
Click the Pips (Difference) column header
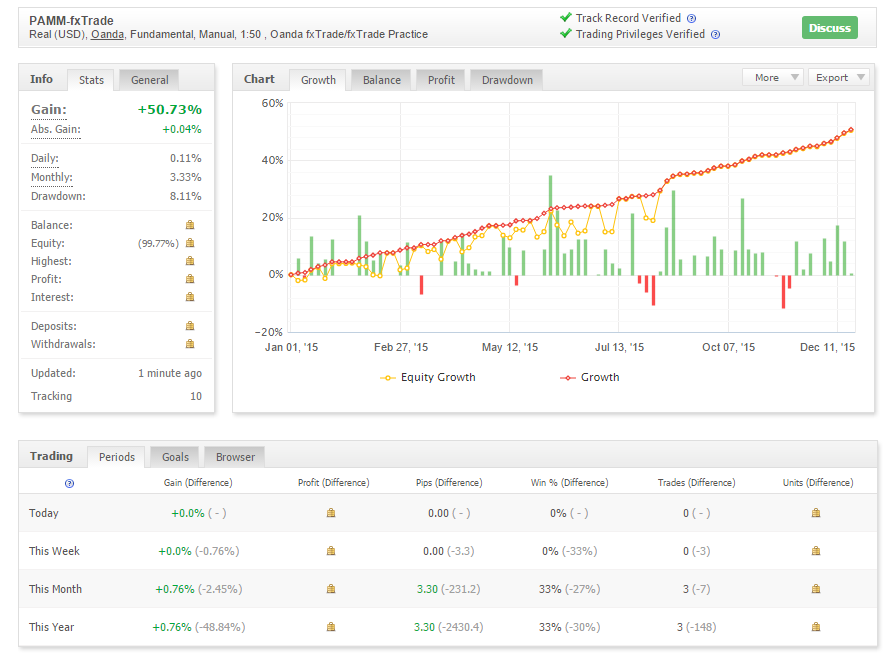449,482
